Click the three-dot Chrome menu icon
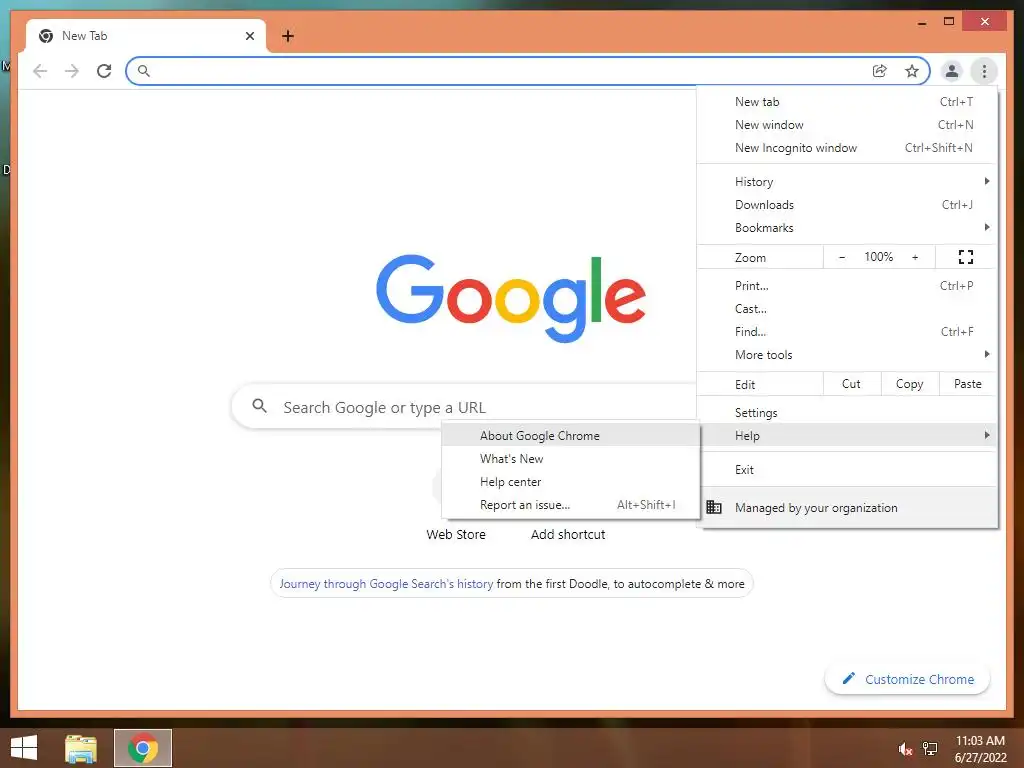This screenshot has height=768, width=1024. click(984, 71)
